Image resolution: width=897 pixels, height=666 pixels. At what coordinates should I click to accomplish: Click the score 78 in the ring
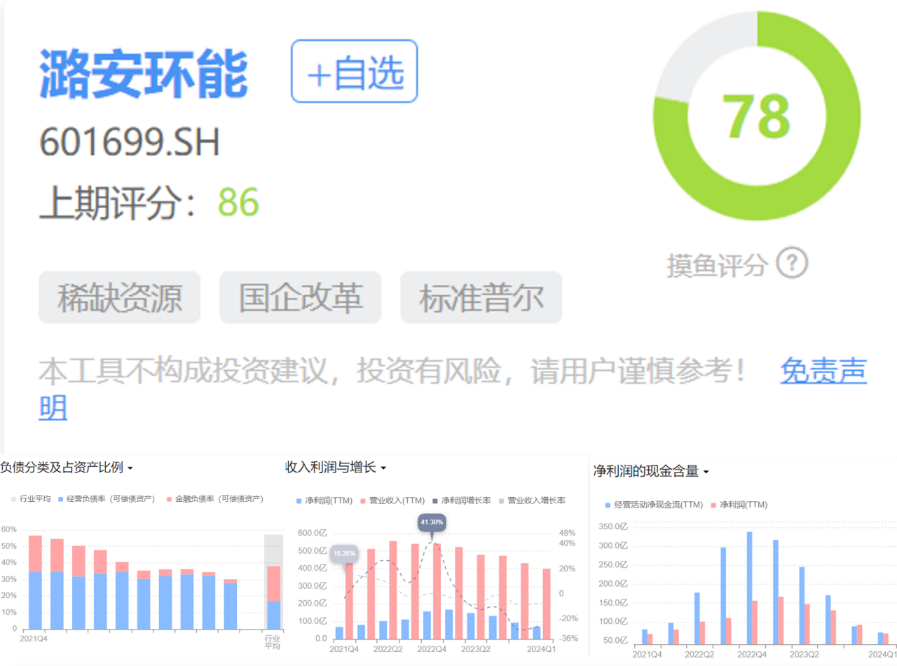point(756,117)
